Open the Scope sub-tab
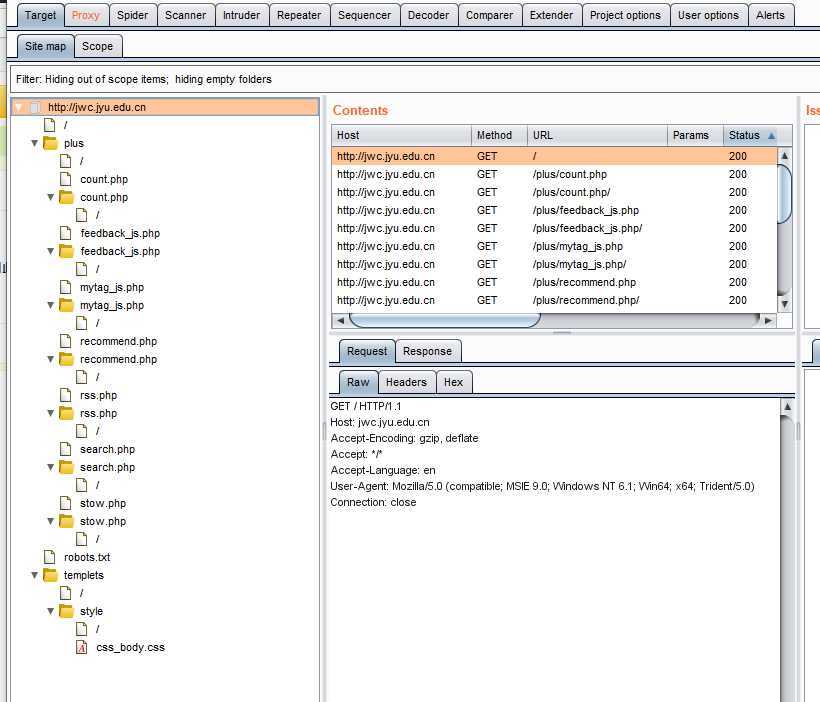The image size is (820, 702). coord(98,46)
